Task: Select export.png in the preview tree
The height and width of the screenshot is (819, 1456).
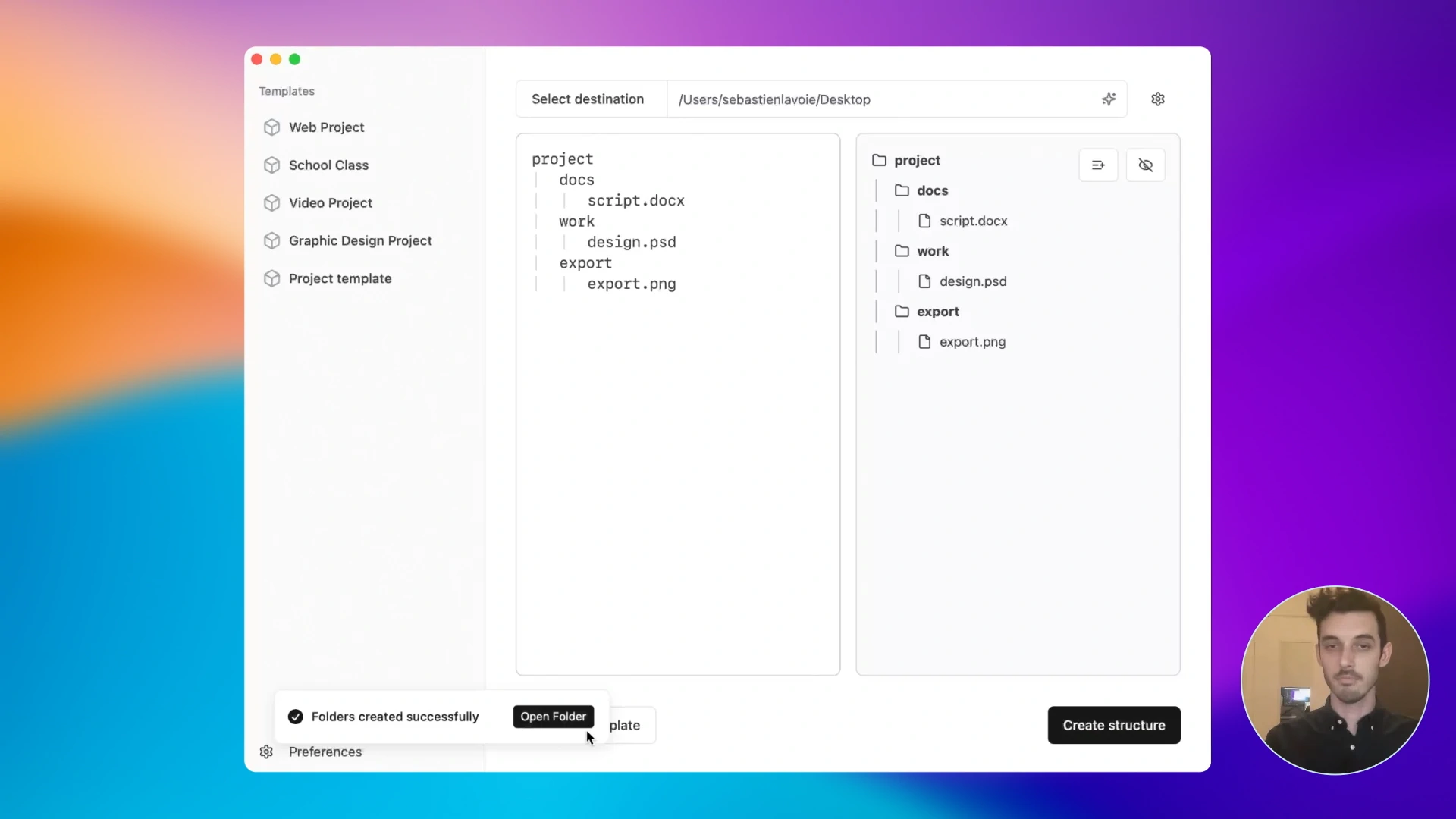Action: click(972, 343)
